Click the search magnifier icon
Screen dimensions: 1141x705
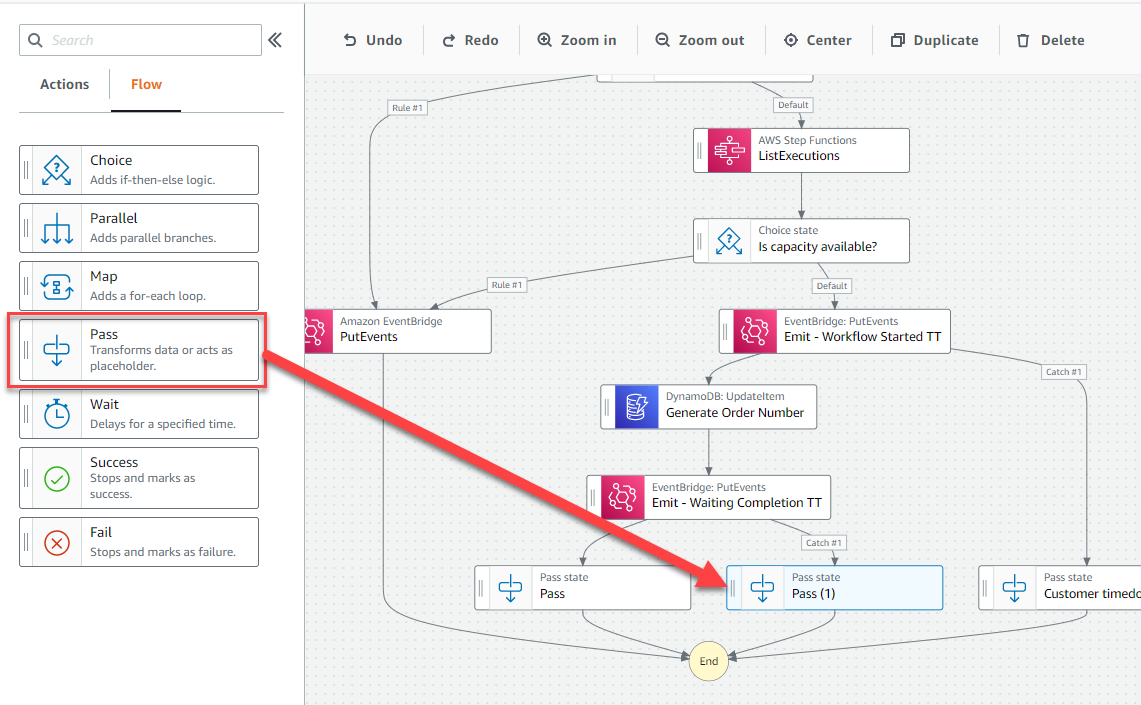pyautogui.click(x=35, y=40)
